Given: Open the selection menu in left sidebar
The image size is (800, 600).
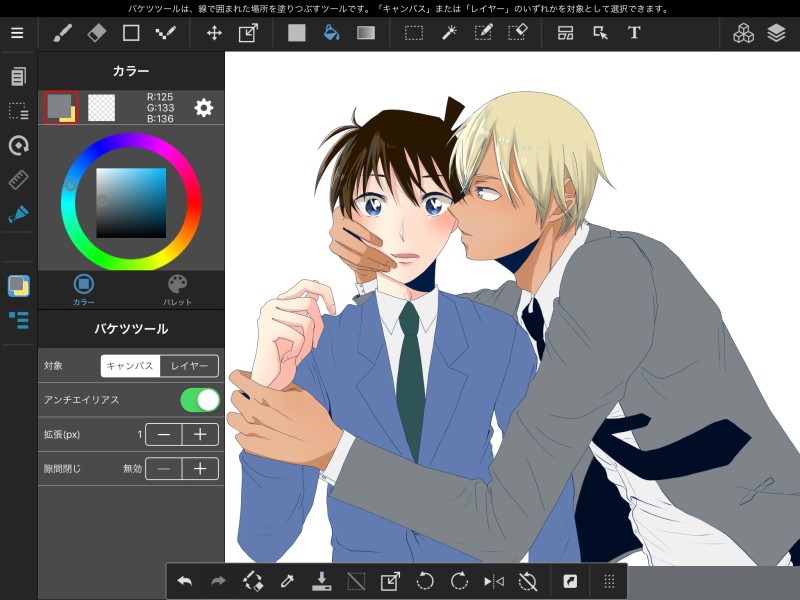Looking at the screenshot, I should [18, 111].
